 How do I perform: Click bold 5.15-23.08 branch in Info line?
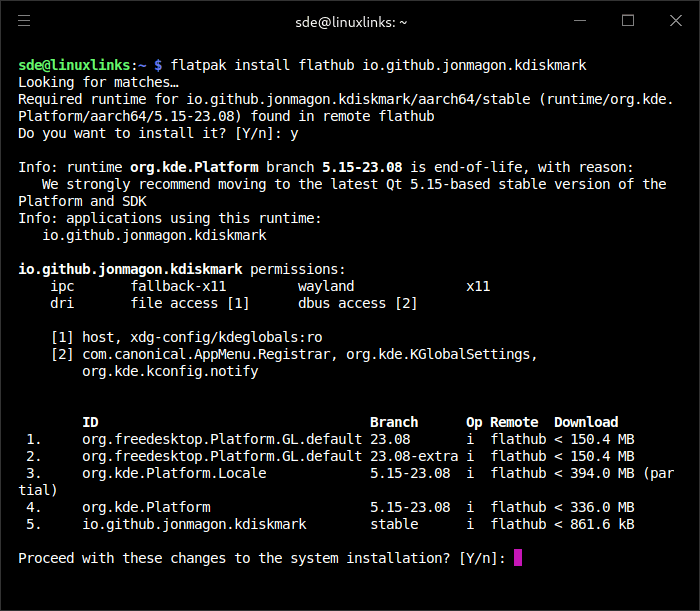(362, 167)
